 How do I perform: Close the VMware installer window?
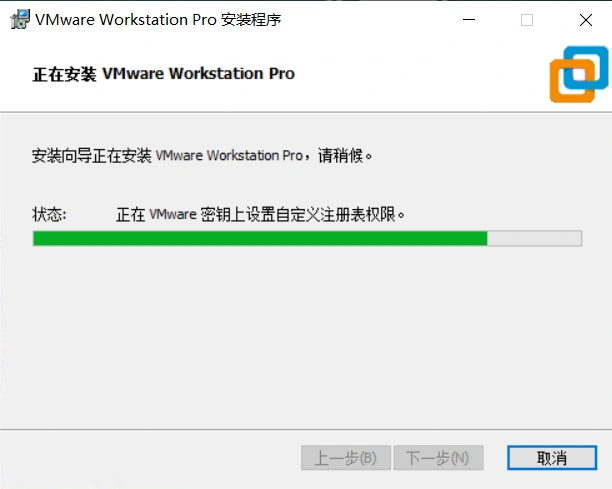(x=585, y=20)
